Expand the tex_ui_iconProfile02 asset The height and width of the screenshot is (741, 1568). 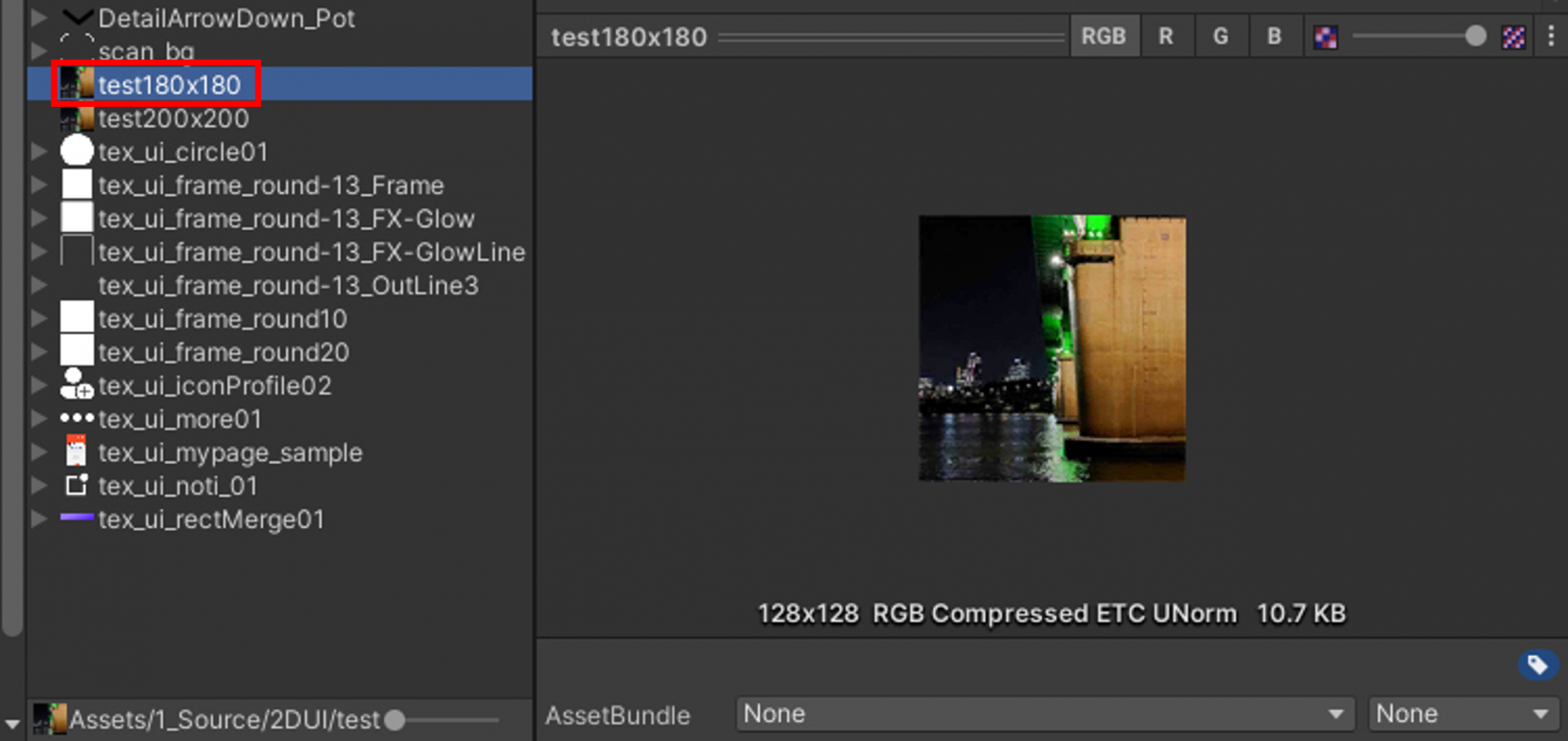[38, 385]
